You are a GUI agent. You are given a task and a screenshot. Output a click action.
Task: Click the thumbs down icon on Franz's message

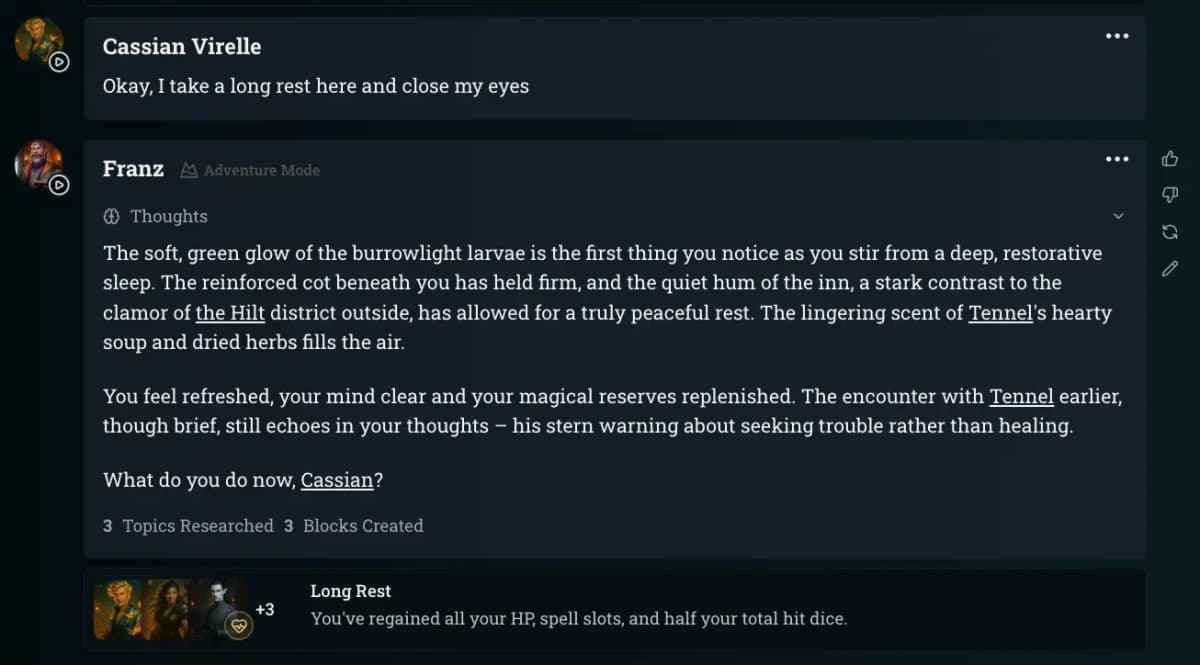click(x=1169, y=195)
